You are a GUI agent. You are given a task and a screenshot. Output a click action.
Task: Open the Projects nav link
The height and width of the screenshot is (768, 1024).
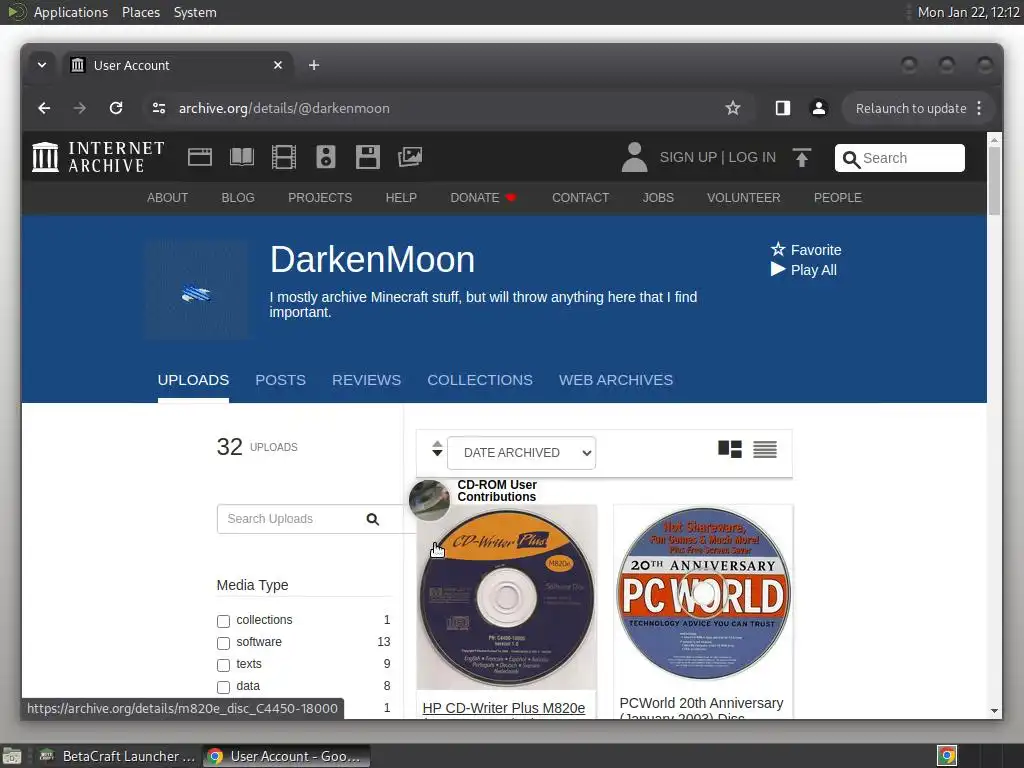(320, 198)
